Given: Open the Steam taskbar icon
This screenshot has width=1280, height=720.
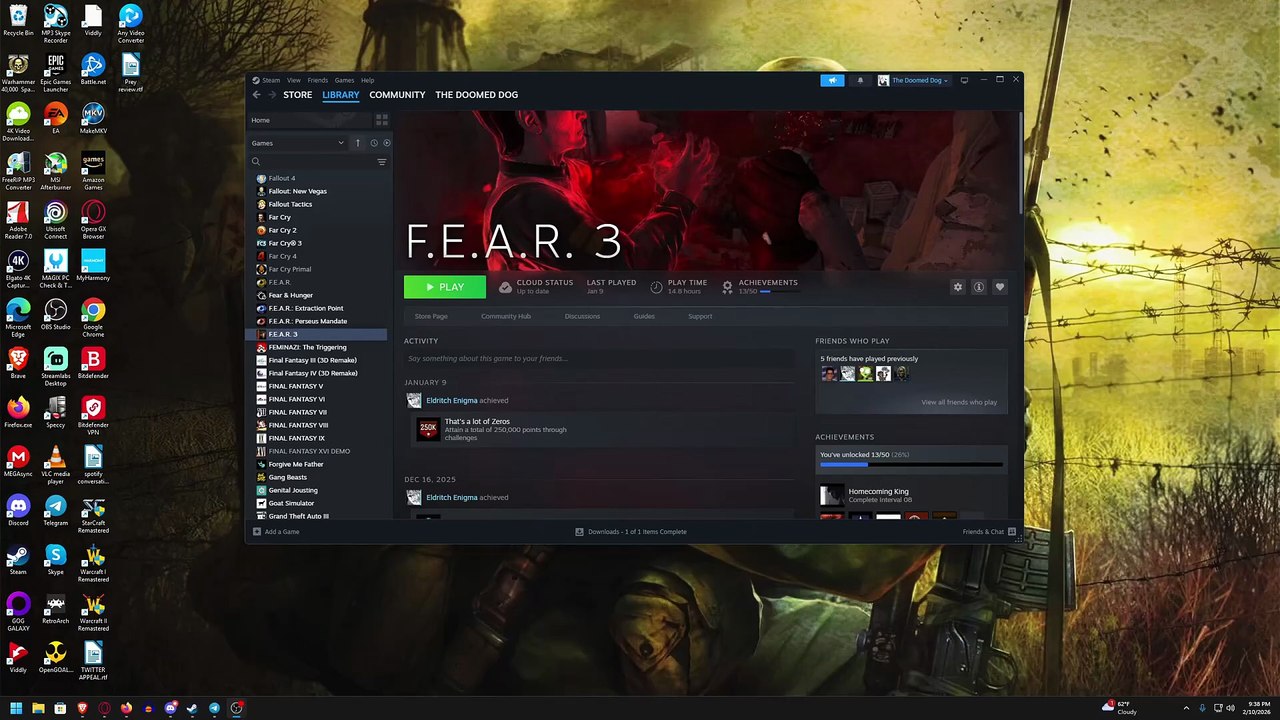Looking at the screenshot, I should 192,708.
